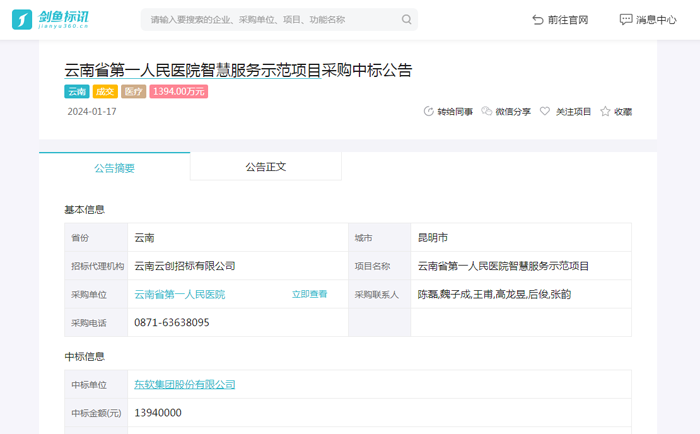Switch to the 公告正文 tab
The height and width of the screenshot is (434, 700).
[266, 167]
